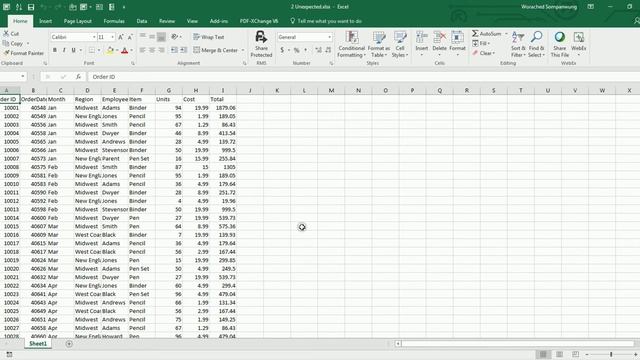Viewport: 640px width, 360px height.
Task: Set Bottom Align vertical alignment
Action: pos(161,37)
